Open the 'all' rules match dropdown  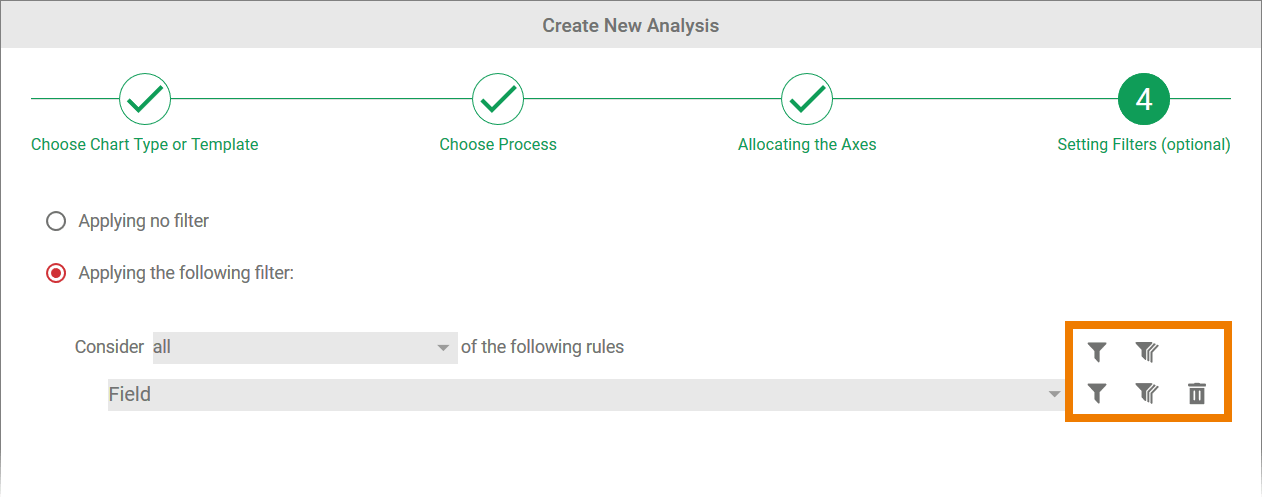304,347
